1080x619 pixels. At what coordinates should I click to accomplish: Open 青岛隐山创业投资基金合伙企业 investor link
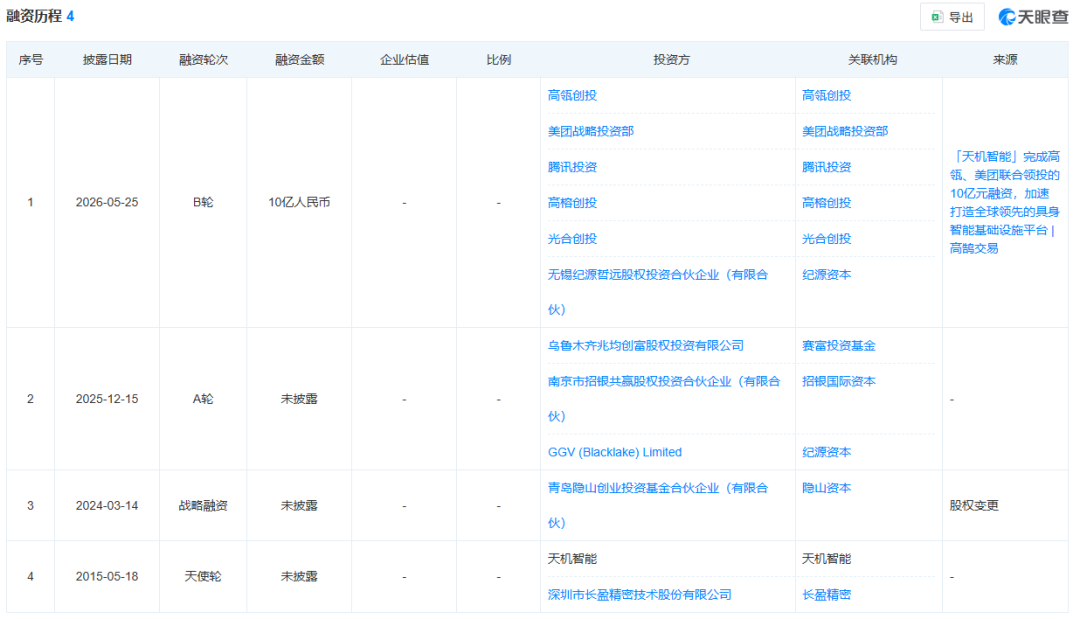click(x=658, y=505)
